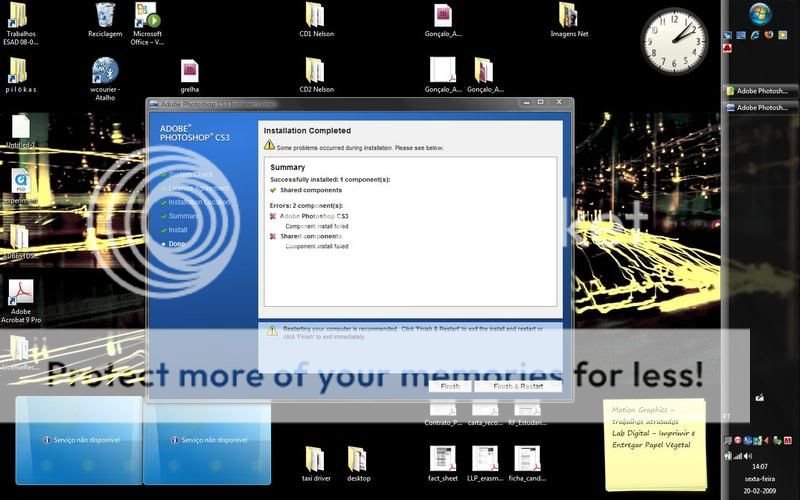Open the pilókas folder shortcut
The width and height of the screenshot is (800, 500).
(20, 70)
